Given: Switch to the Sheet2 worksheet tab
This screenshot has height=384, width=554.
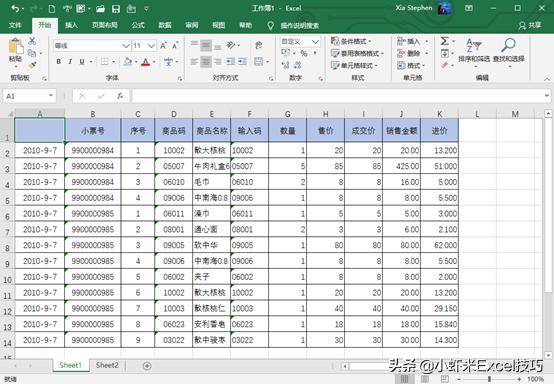Looking at the screenshot, I should pos(107,365).
